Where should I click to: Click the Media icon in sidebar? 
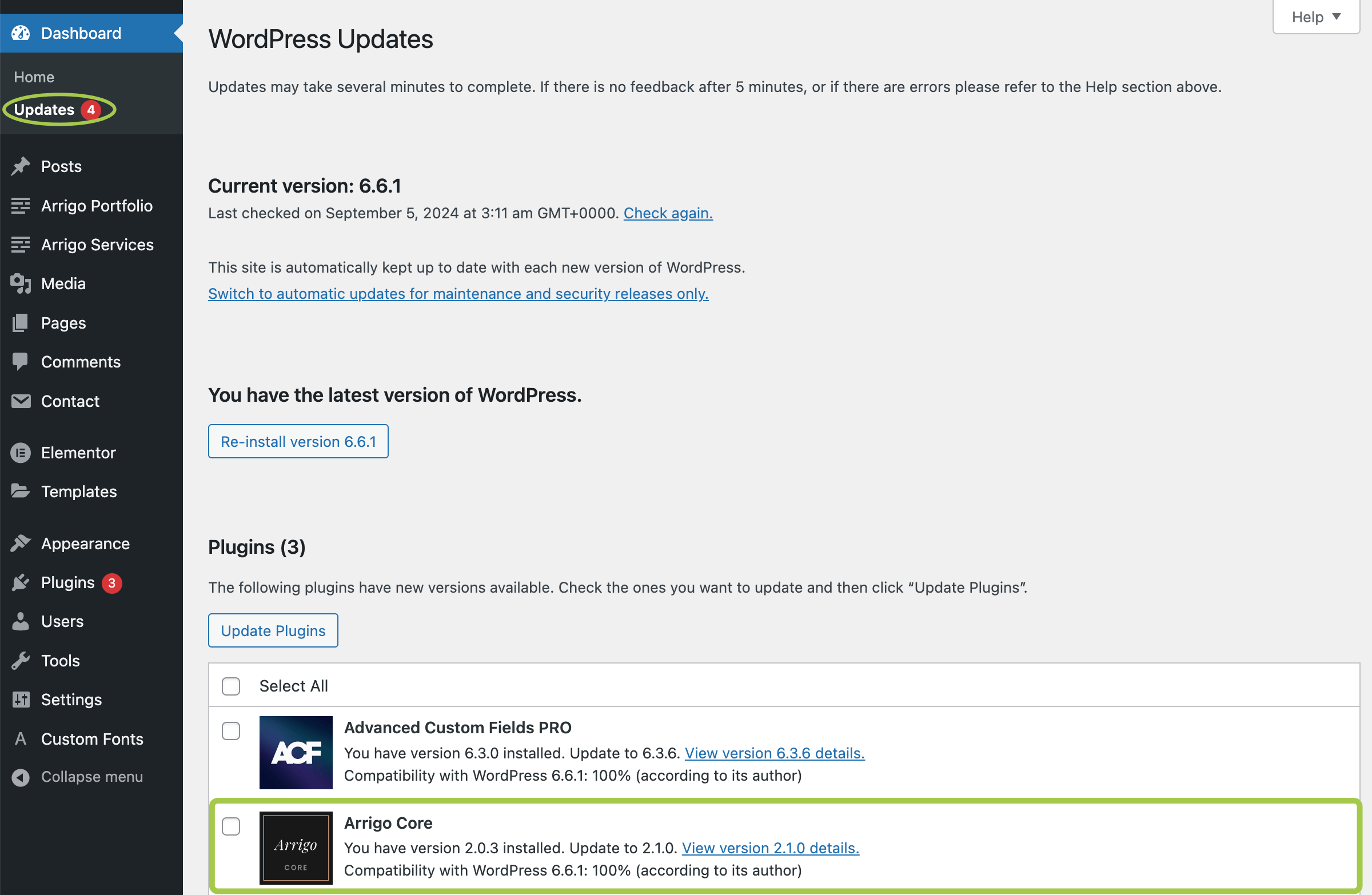[x=20, y=283]
